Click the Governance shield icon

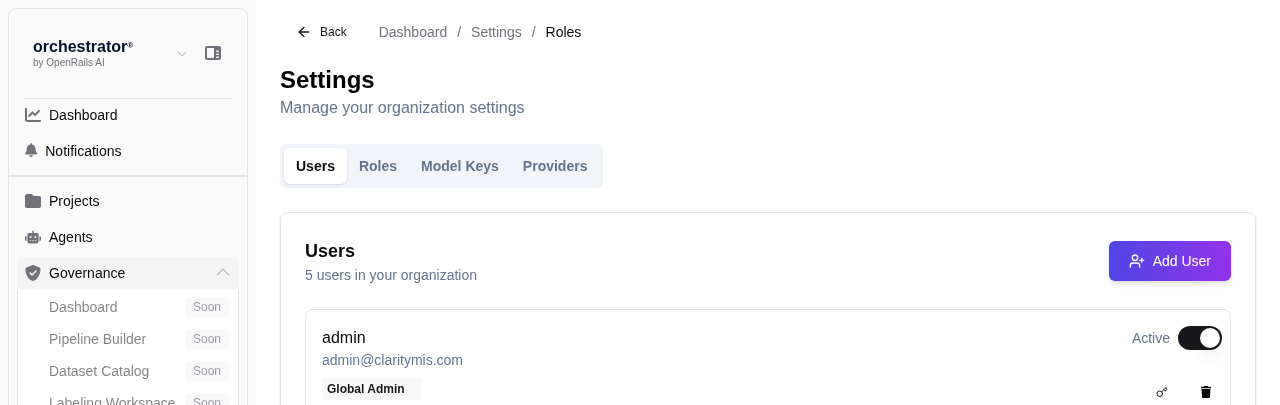point(33,273)
